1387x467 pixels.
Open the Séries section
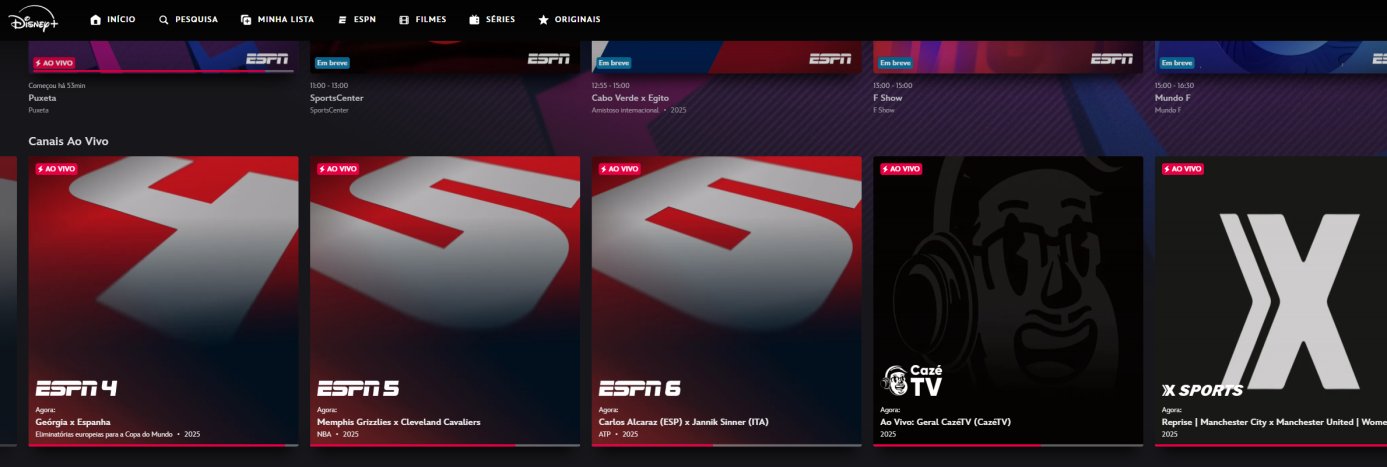[501, 20]
